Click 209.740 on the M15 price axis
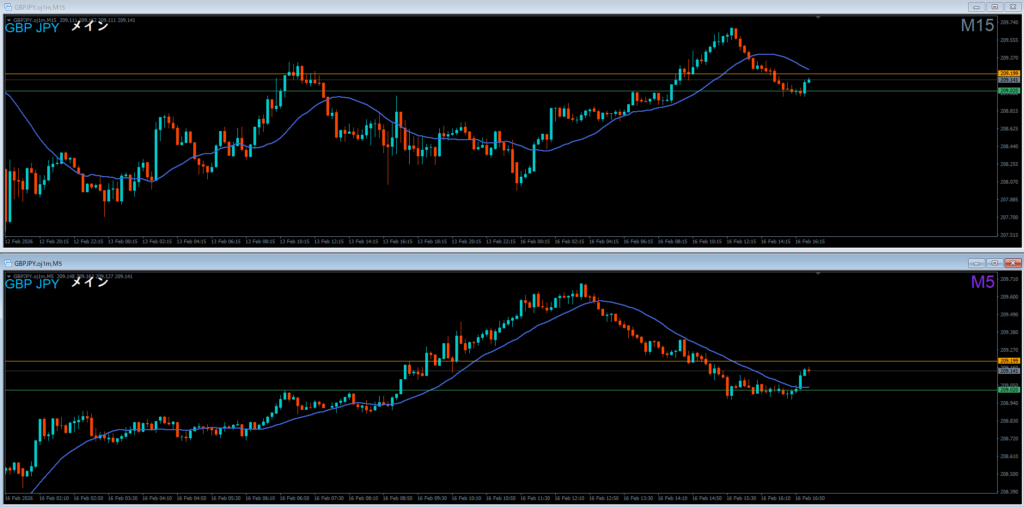The height and width of the screenshot is (507, 1024). 1009,22
